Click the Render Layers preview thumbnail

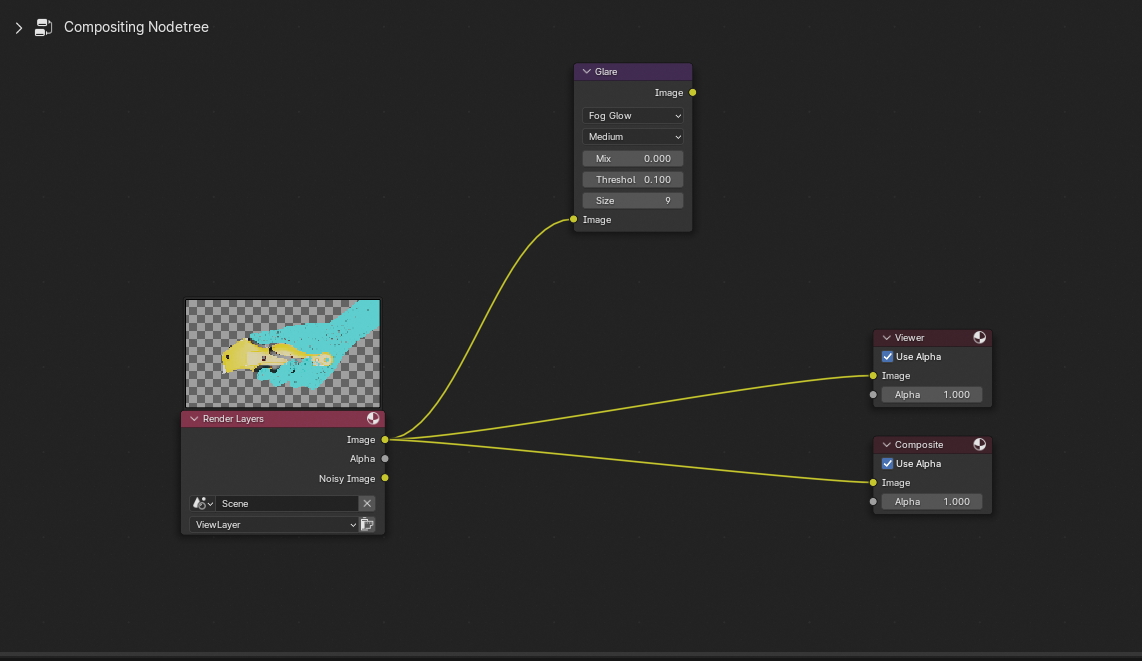[283, 353]
